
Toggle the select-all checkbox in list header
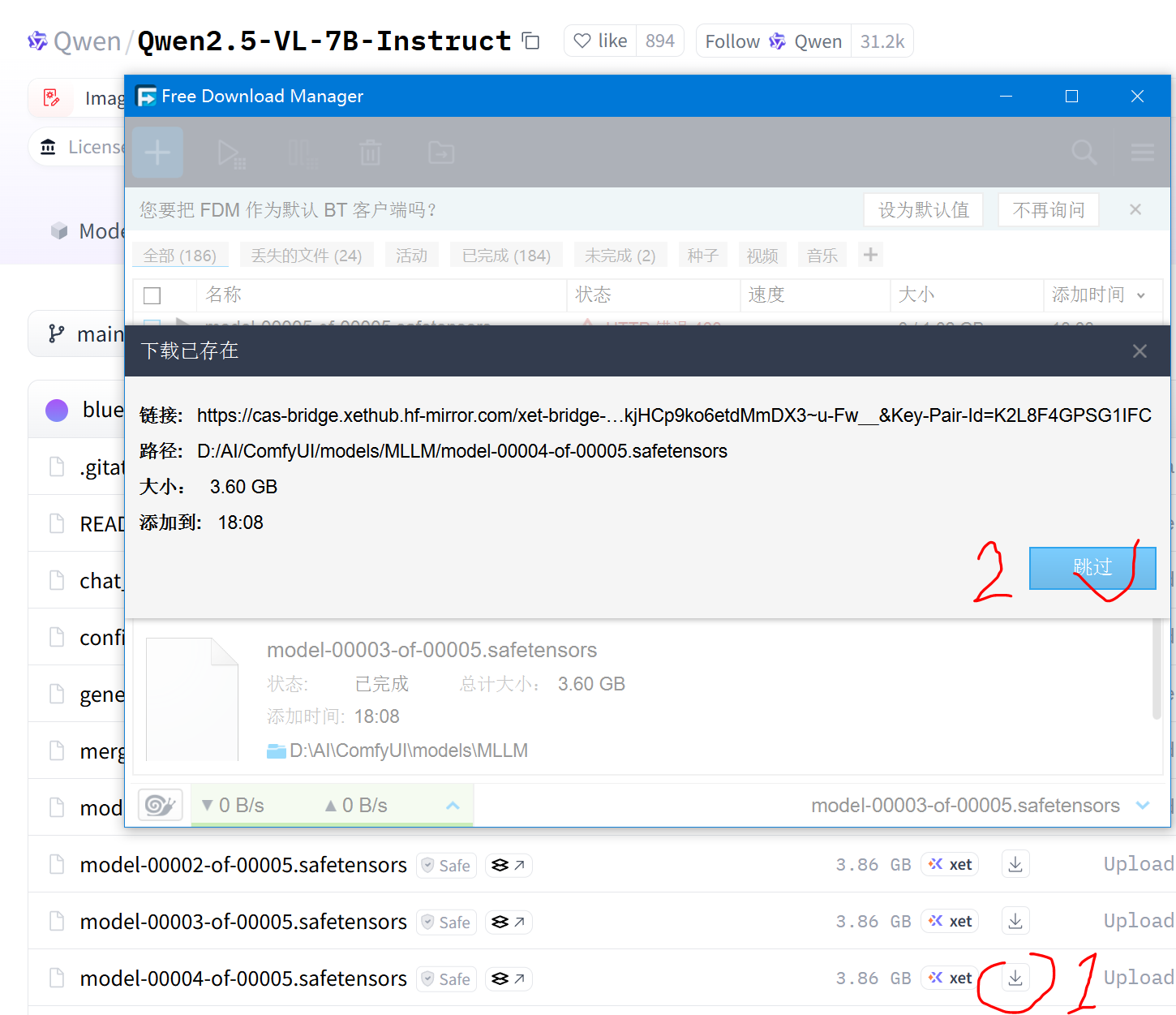152,295
